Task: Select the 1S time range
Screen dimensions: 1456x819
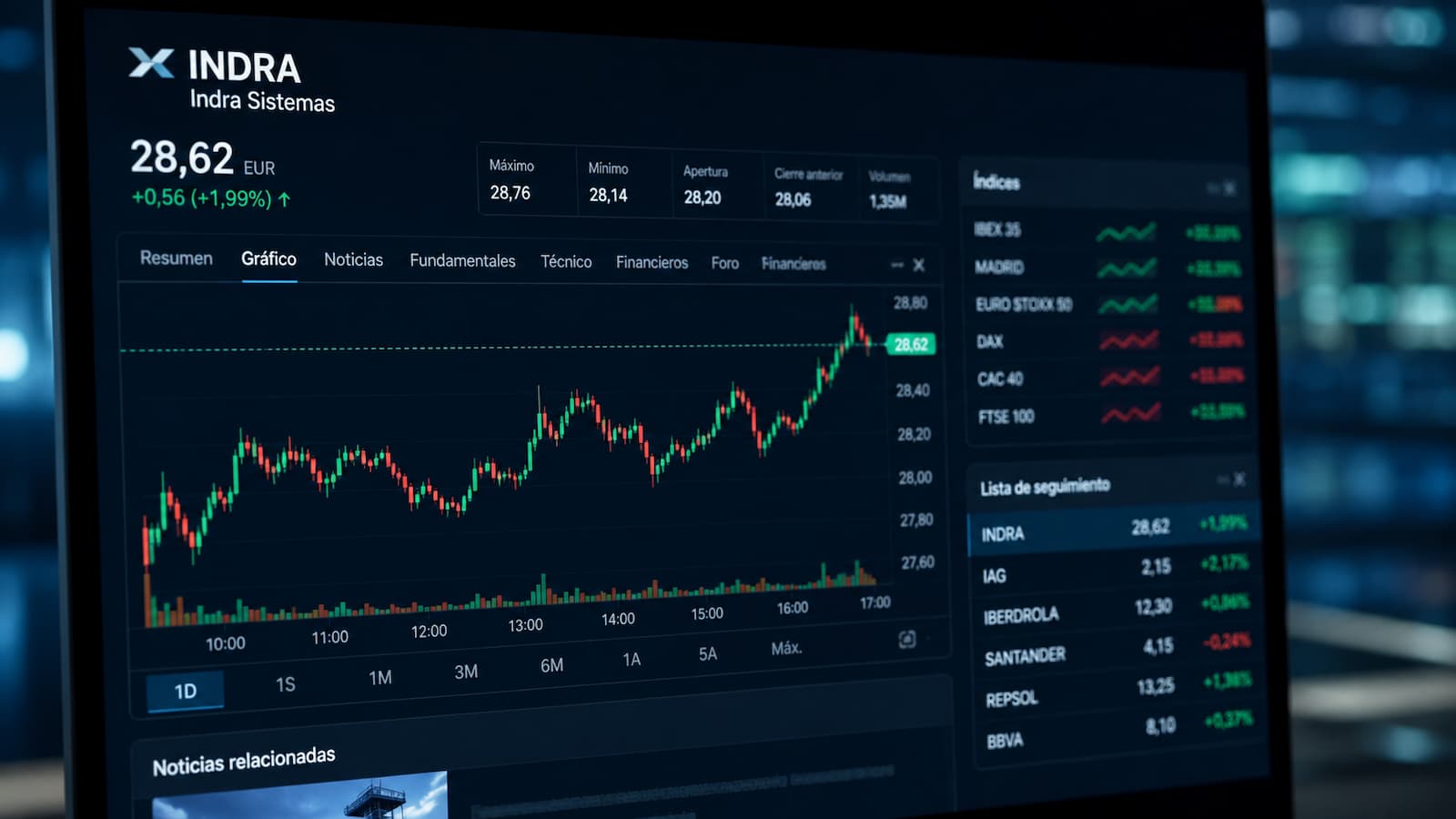Action: 286,685
